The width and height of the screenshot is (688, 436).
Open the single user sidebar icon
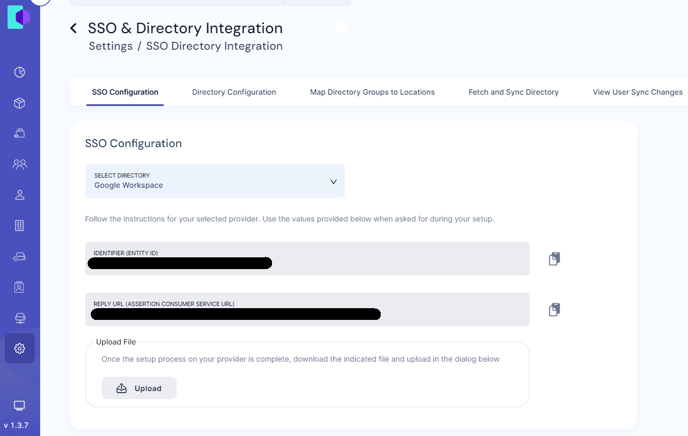click(20, 195)
